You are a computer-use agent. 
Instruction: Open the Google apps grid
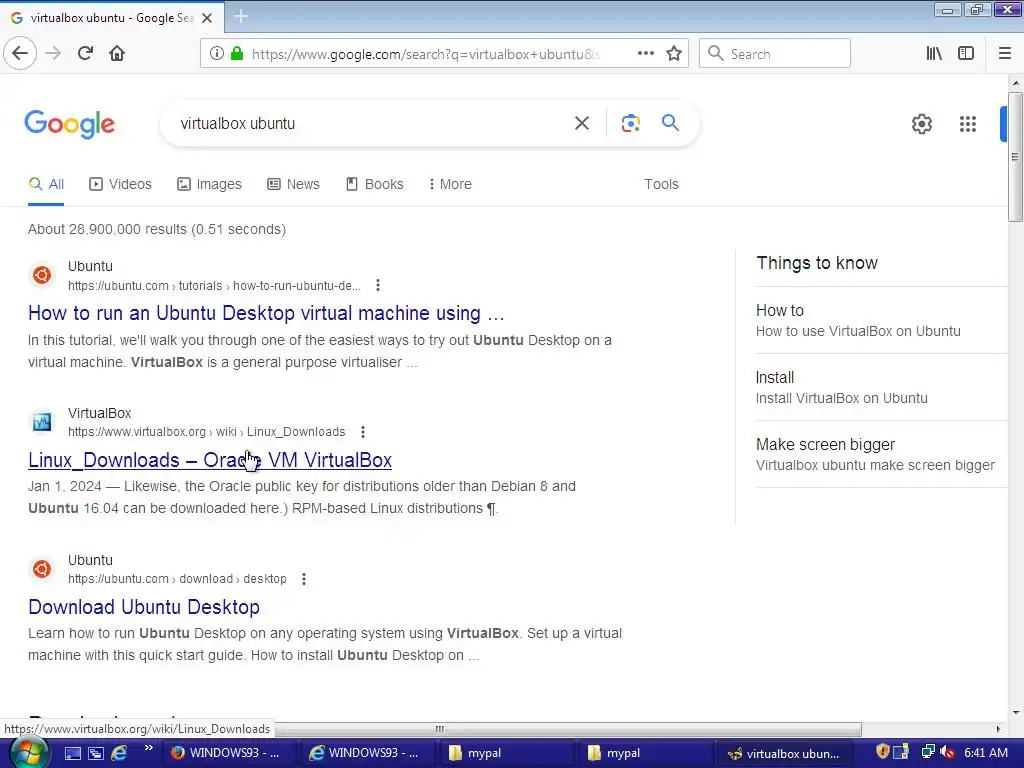pyautogui.click(x=968, y=124)
